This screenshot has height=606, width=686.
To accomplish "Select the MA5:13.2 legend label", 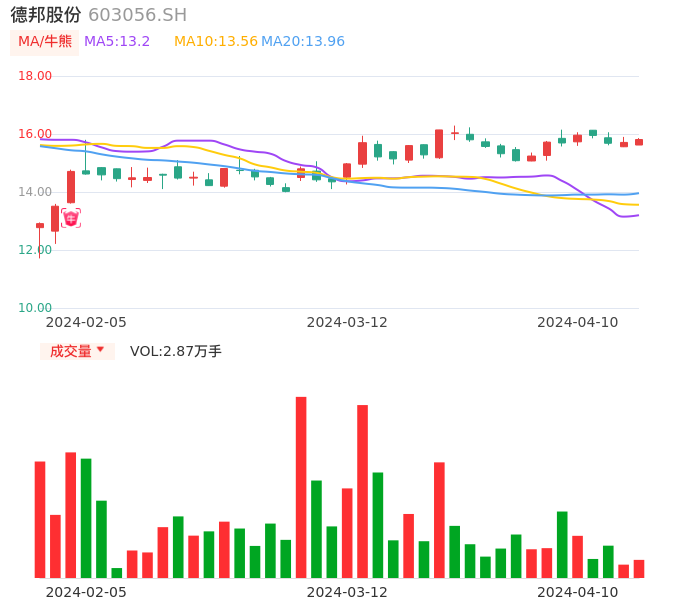I will pos(117,42).
